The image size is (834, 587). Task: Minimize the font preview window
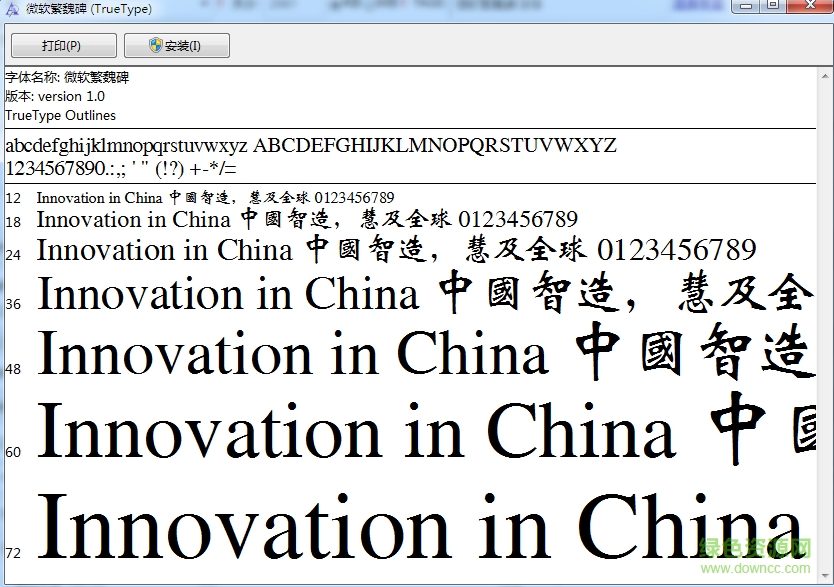[746, 5]
